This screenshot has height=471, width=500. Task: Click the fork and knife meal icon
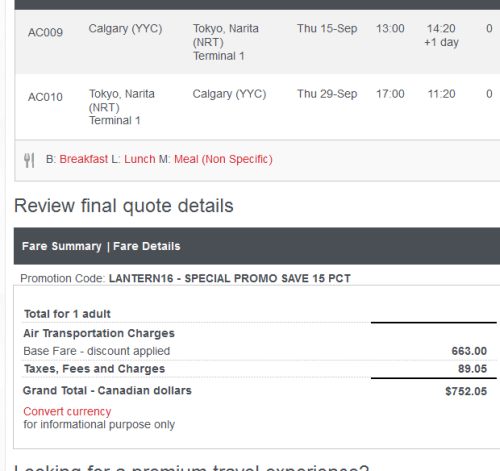pos(29,160)
